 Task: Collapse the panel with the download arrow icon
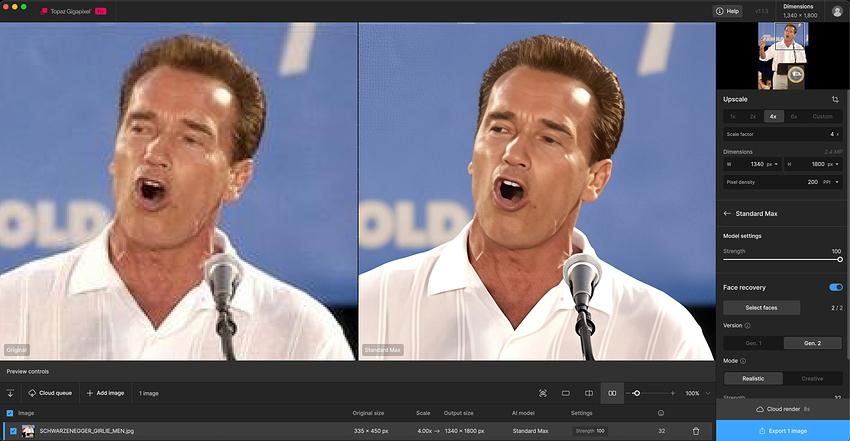tap(10, 393)
